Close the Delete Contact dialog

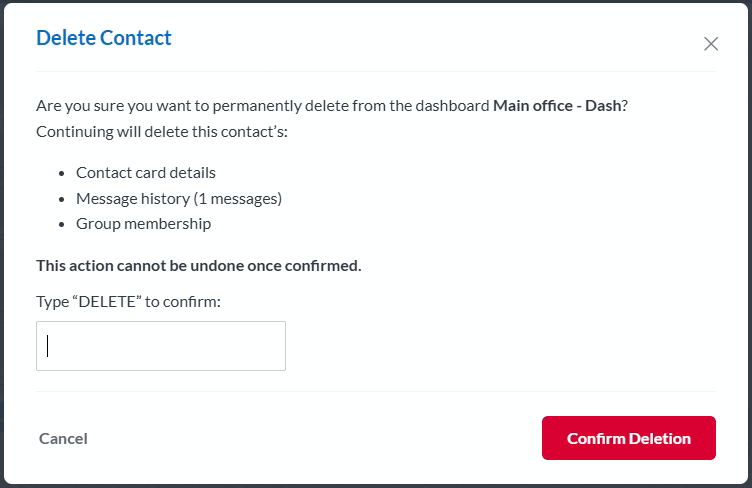click(711, 44)
